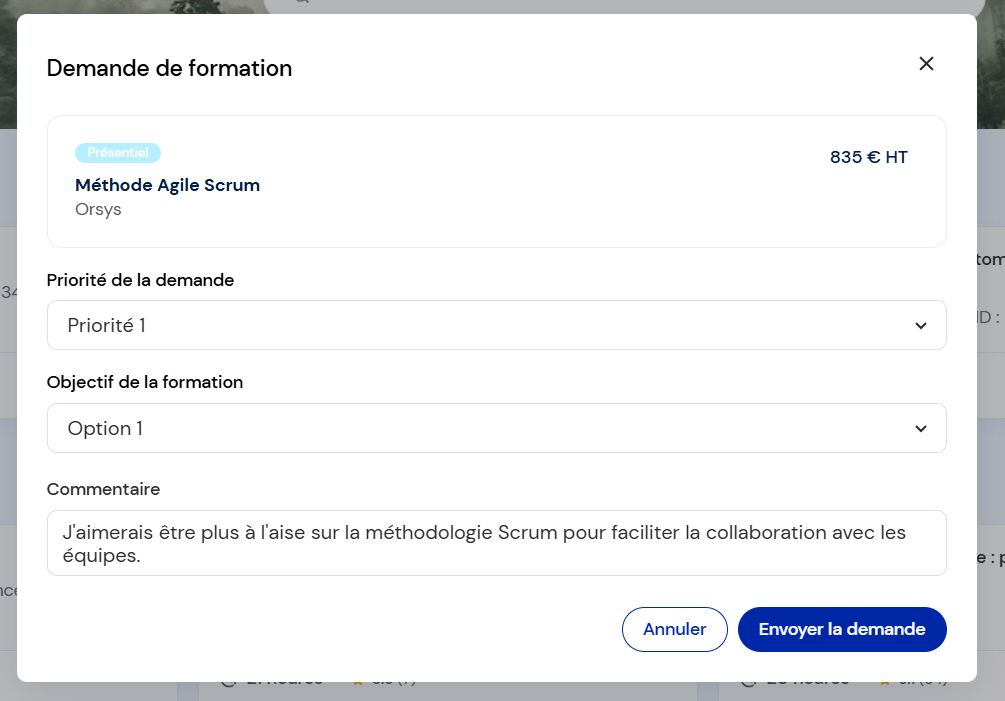Click the chevron arrow beside Option 1
This screenshot has width=1005, height=701.
point(920,429)
